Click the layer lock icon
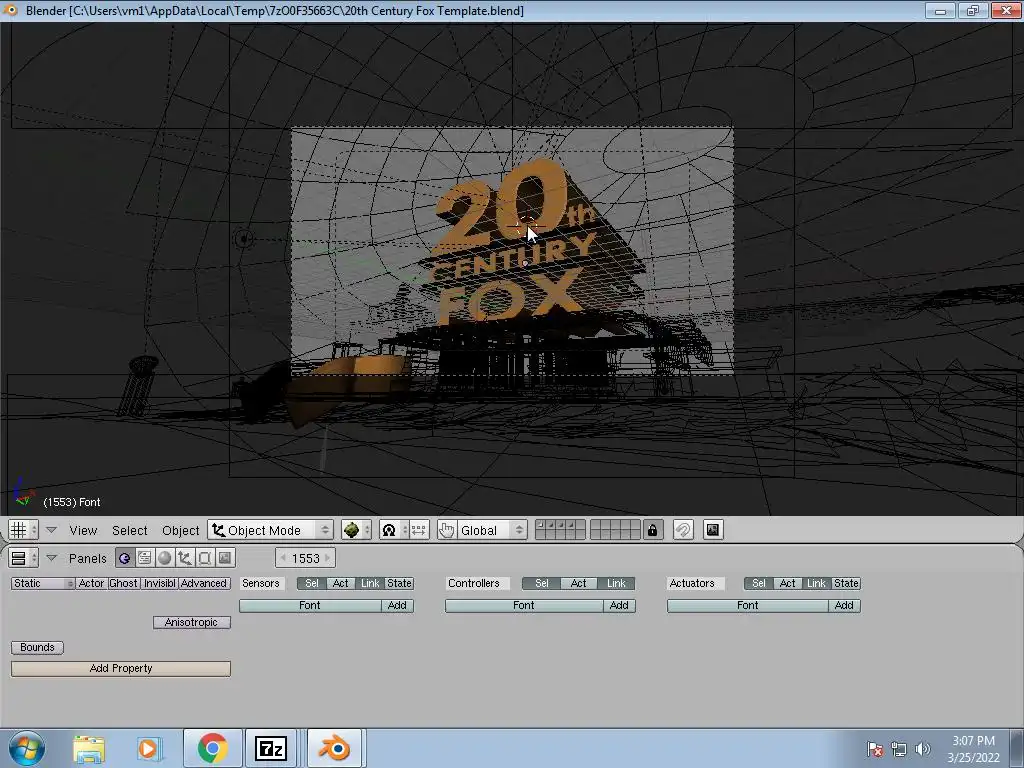Image resolution: width=1024 pixels, height=768 pixels. coord(652,530)
